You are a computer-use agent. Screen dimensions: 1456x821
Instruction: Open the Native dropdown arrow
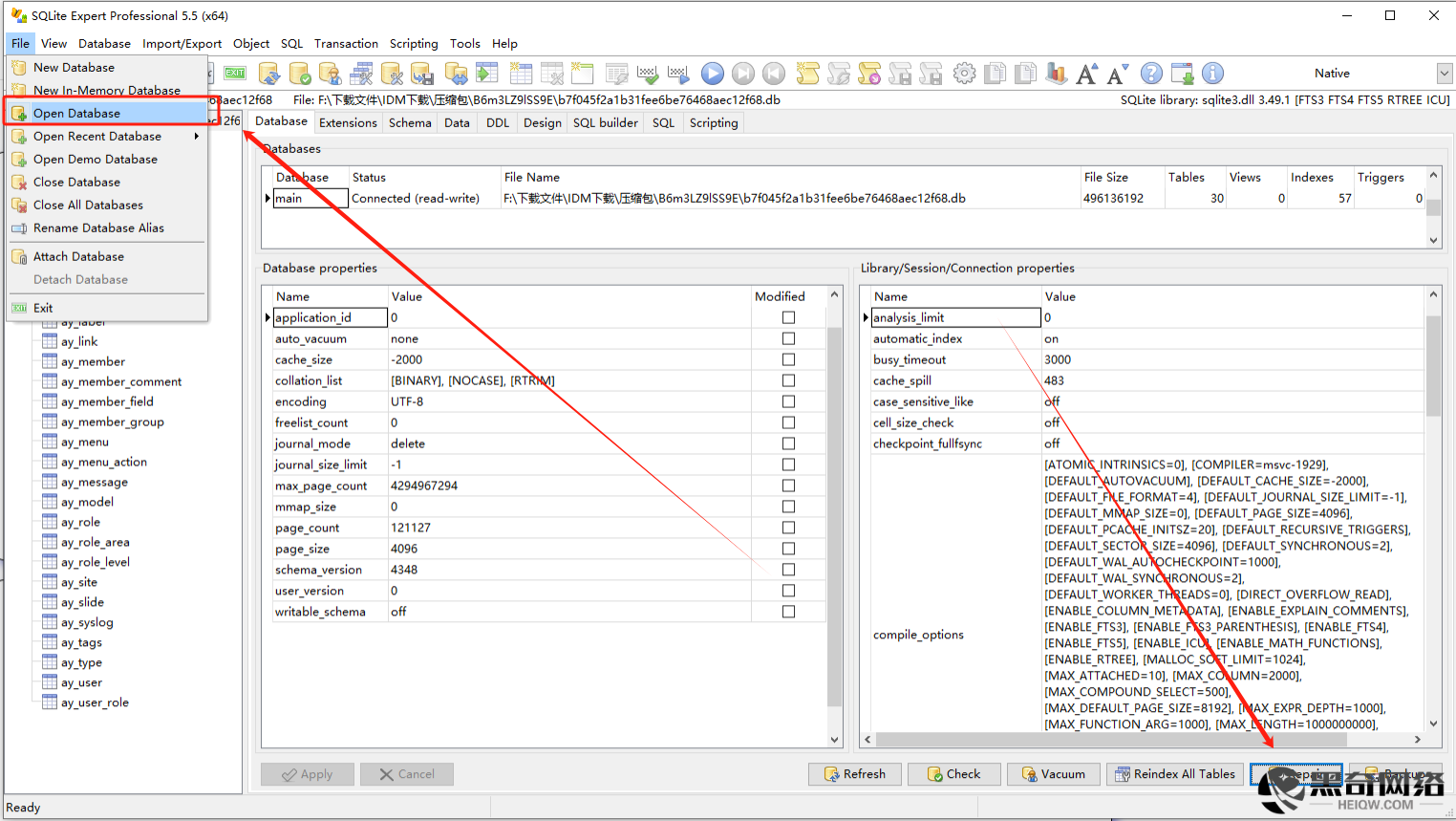1444,74
